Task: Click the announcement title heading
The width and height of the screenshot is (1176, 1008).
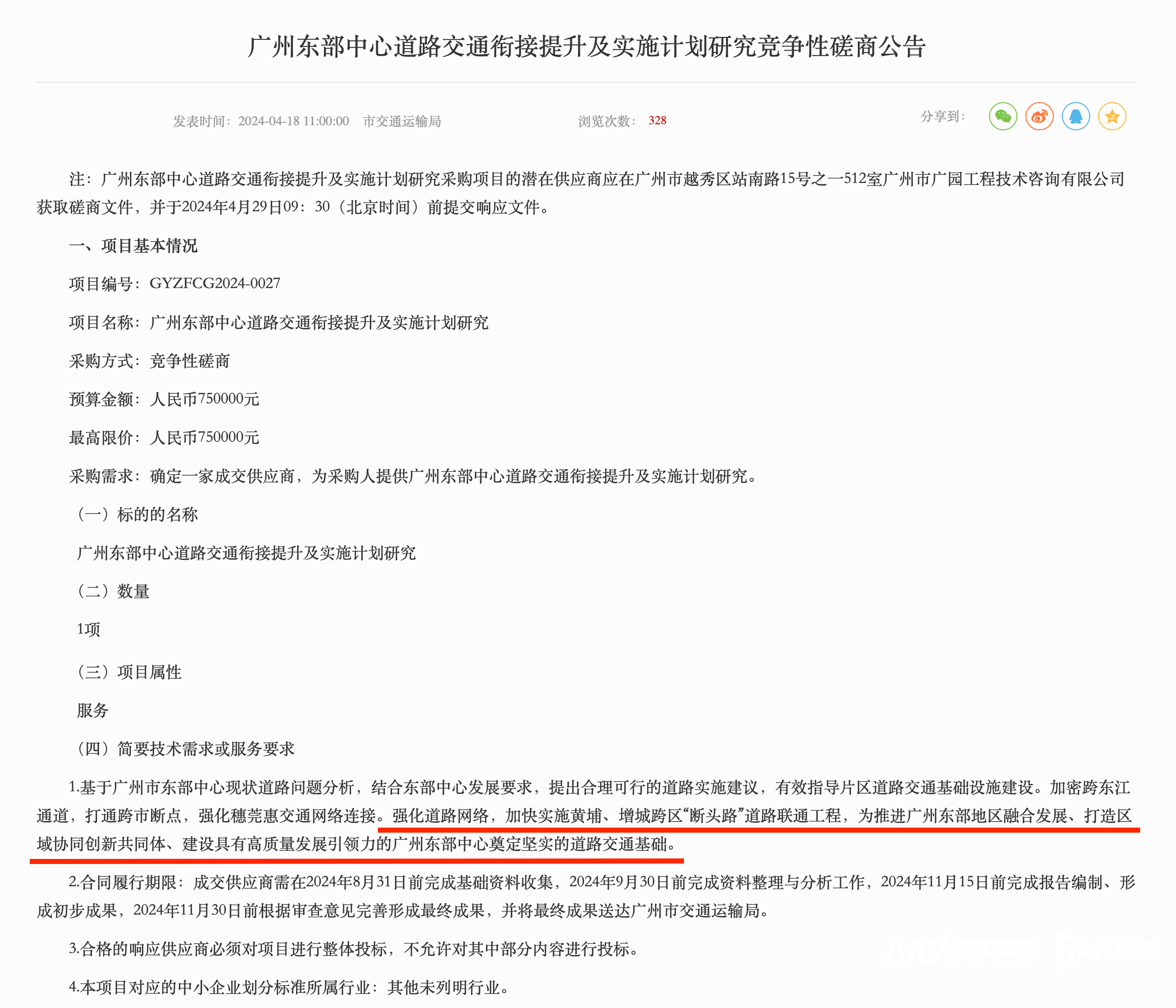Action: tap(587, 46)
